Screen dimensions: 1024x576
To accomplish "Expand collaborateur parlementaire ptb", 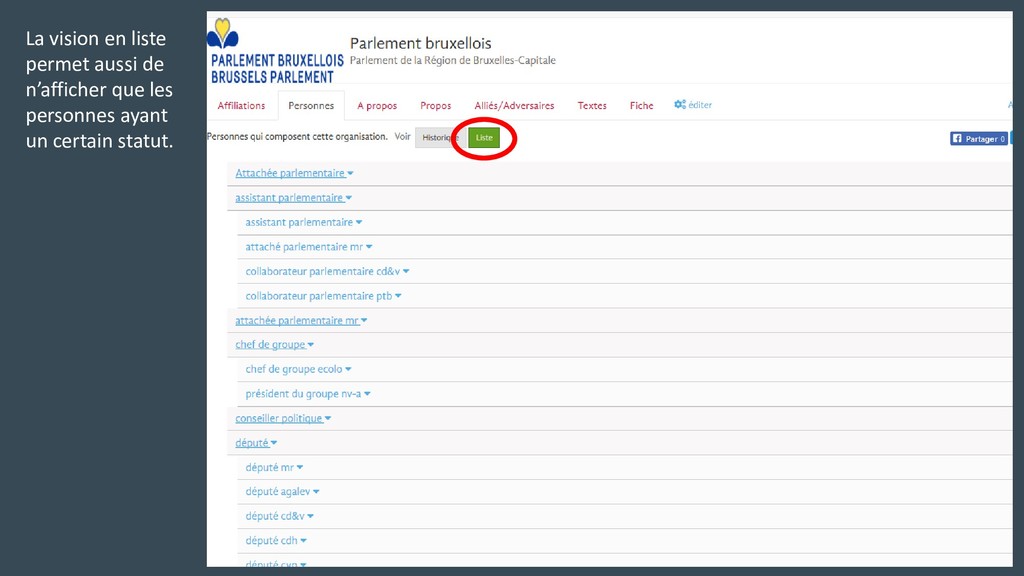I will (x=323, y=296).
